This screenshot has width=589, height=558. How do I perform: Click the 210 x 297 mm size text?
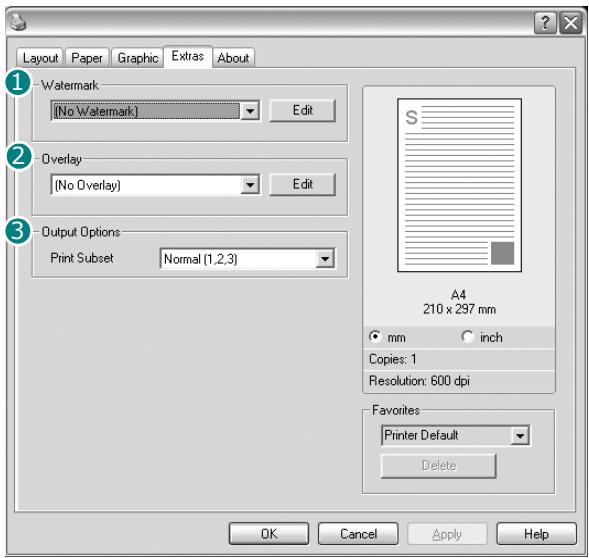[459, 309]
